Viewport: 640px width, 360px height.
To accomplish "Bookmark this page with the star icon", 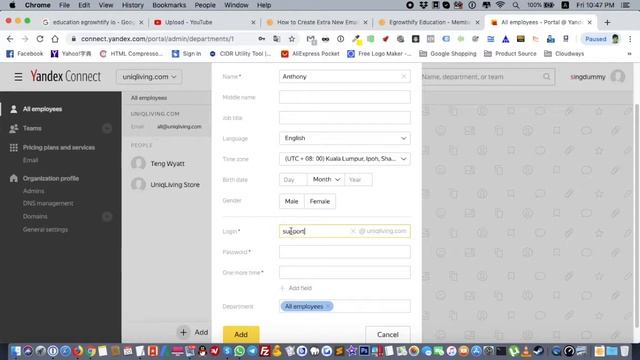I will point(291,39).
